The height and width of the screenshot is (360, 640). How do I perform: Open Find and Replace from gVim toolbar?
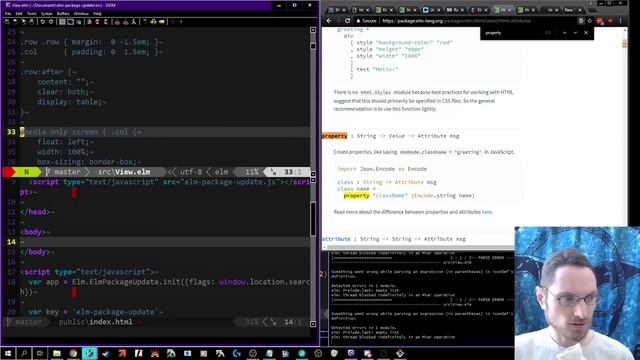tap(89, 22)
